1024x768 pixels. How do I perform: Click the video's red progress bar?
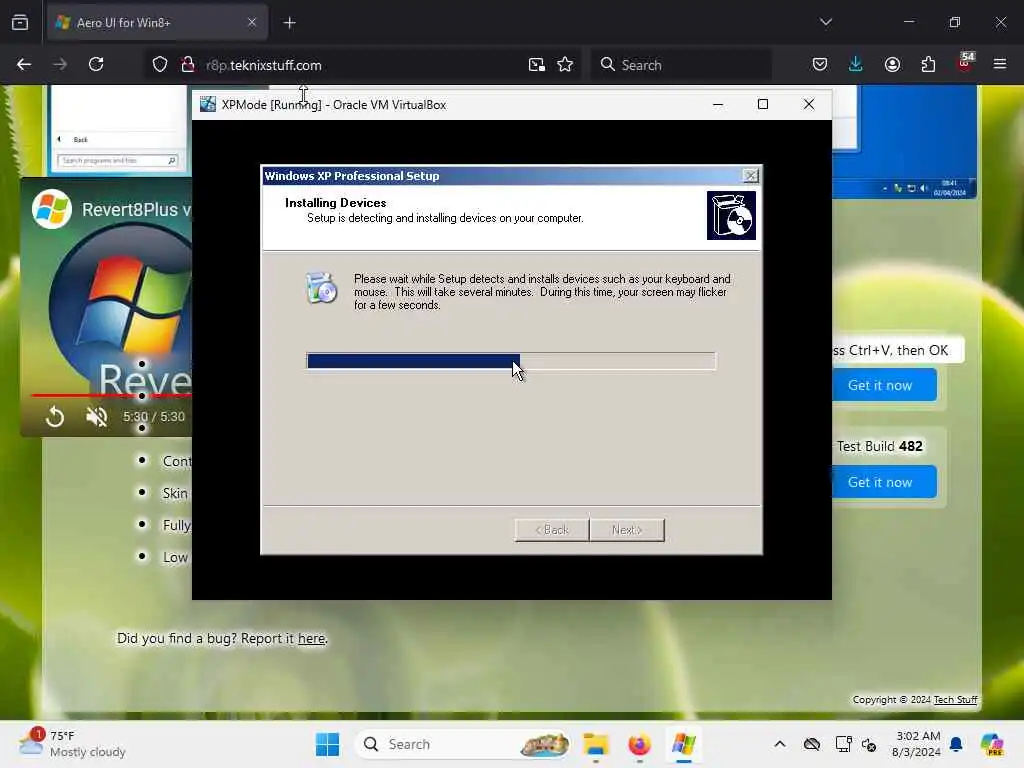[111, 396]
